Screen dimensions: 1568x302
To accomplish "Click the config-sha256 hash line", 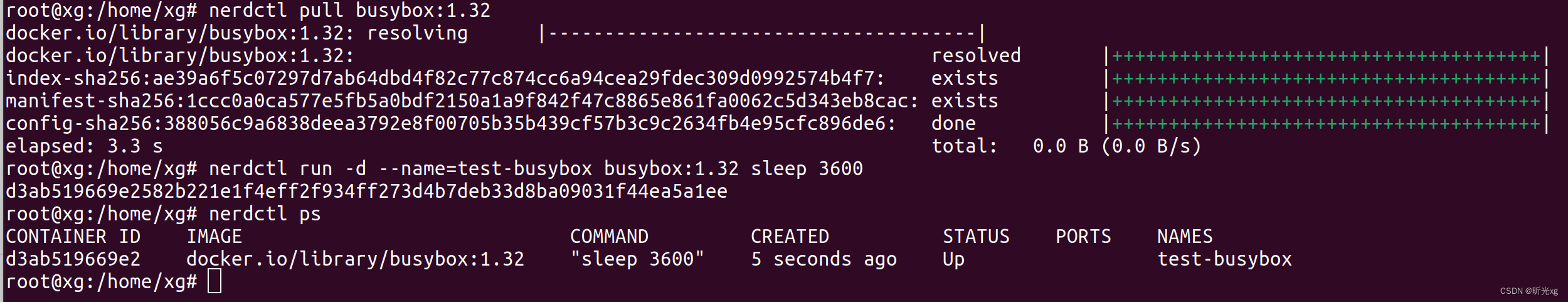I will pos(451,124).
